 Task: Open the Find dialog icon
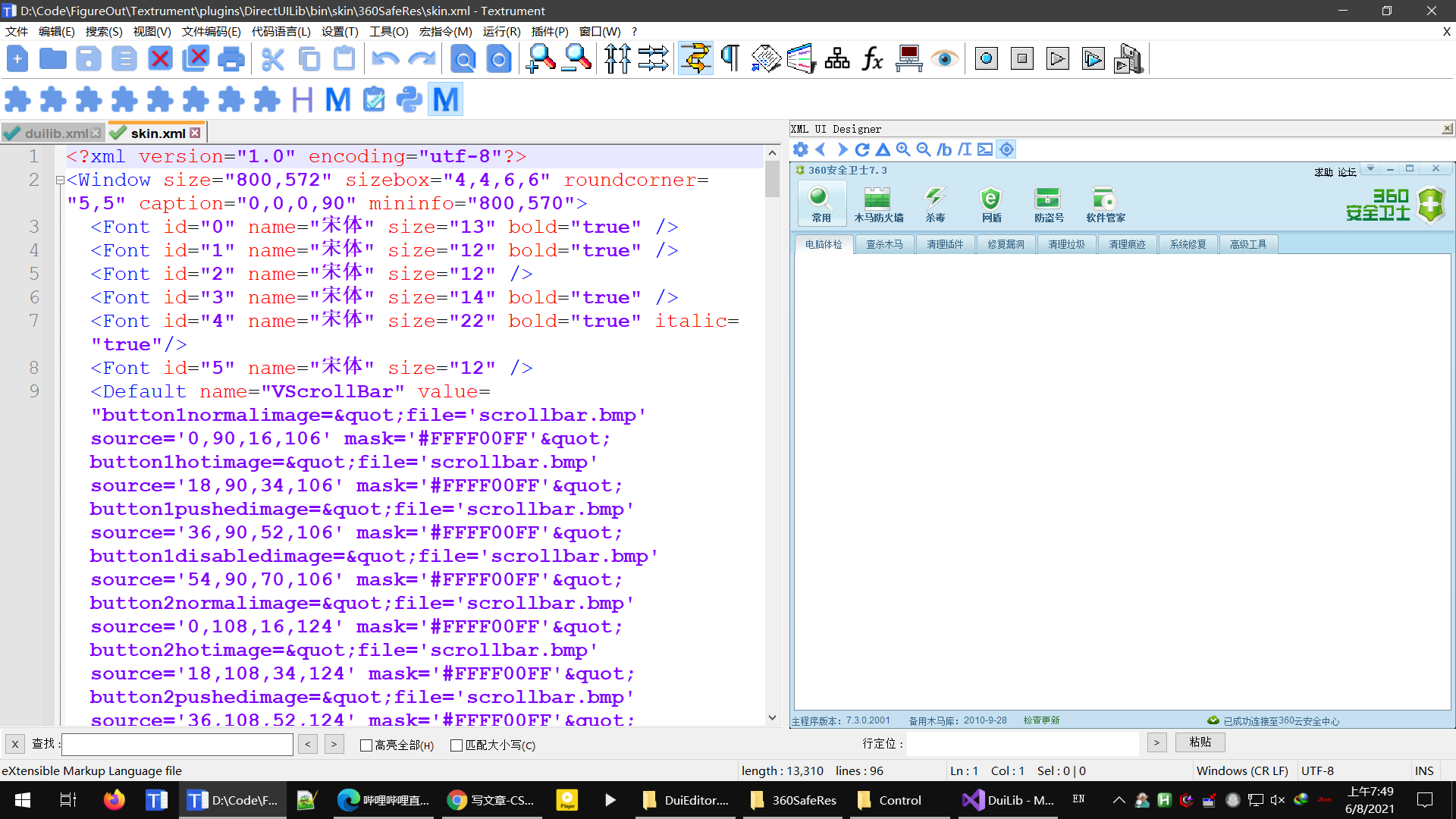[463, 58]
